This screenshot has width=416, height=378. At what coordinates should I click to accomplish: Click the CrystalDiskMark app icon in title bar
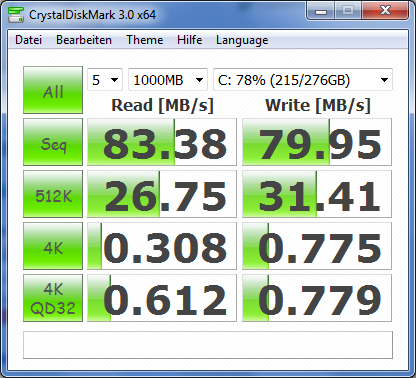pyautogui.click(x=16, y=14)
